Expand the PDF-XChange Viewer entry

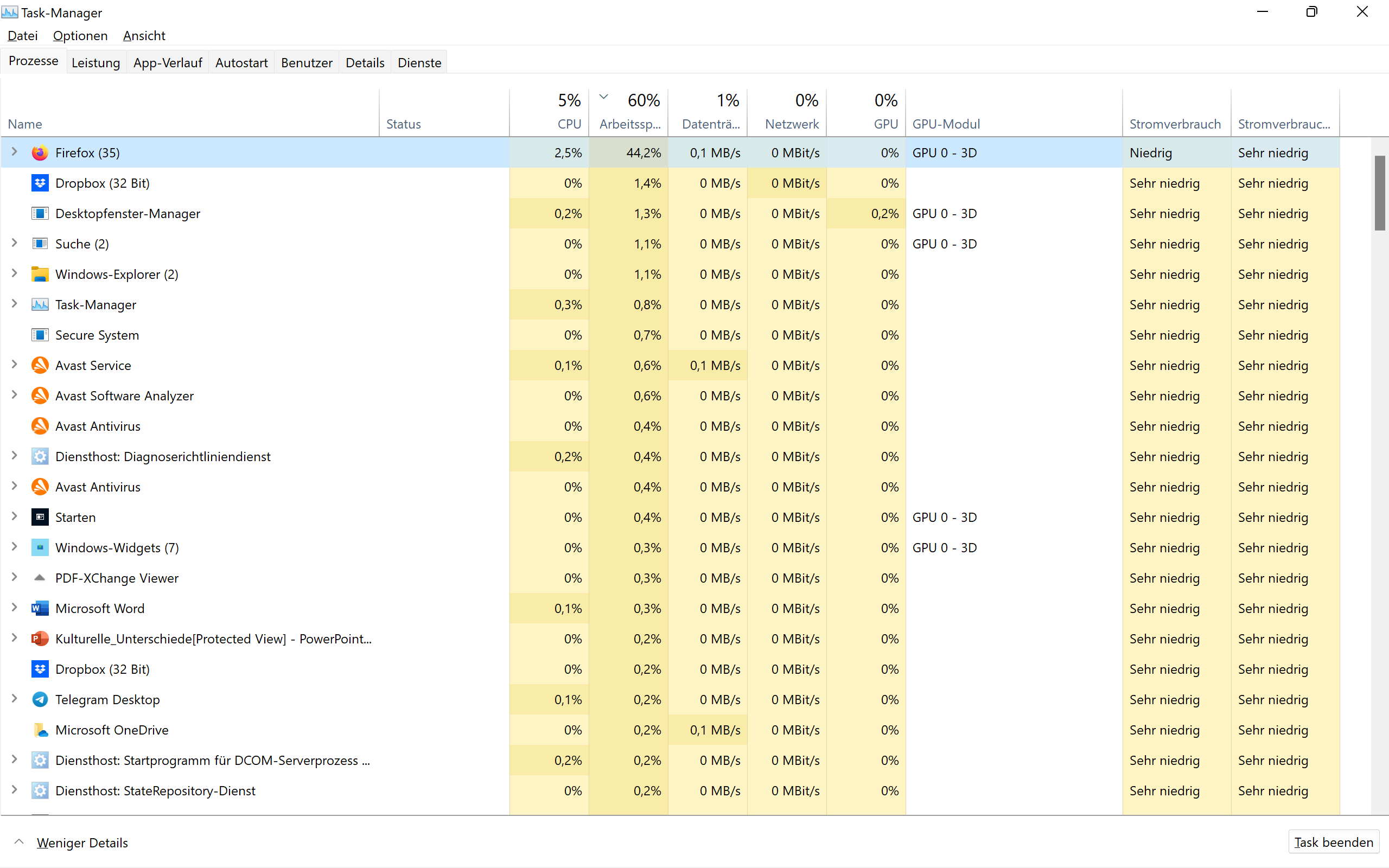coord(15,578)
